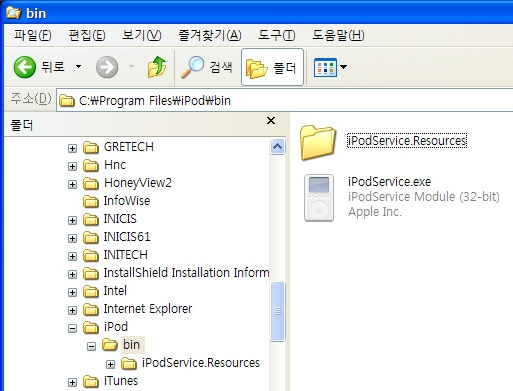Viewport: 513px width, 391px height.
Task: Open the Views mode dropdown button
Action: point(330,67)
